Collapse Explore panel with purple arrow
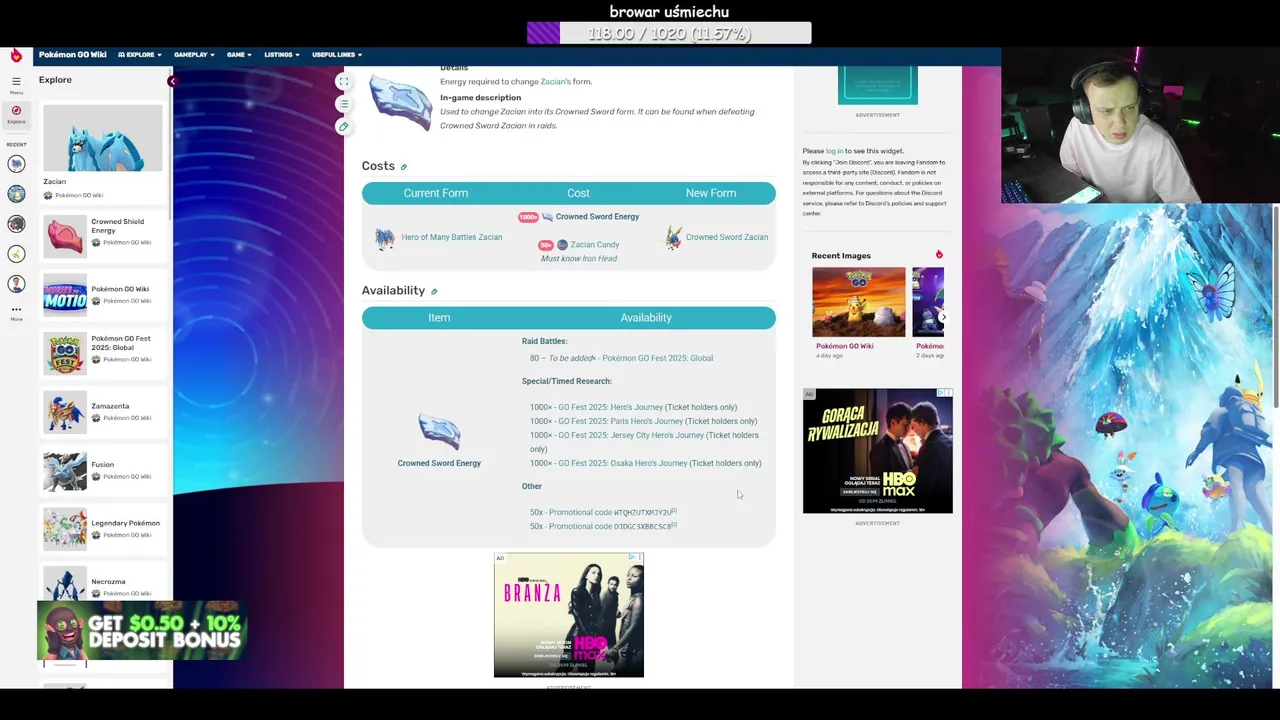 tap(172, 81)
